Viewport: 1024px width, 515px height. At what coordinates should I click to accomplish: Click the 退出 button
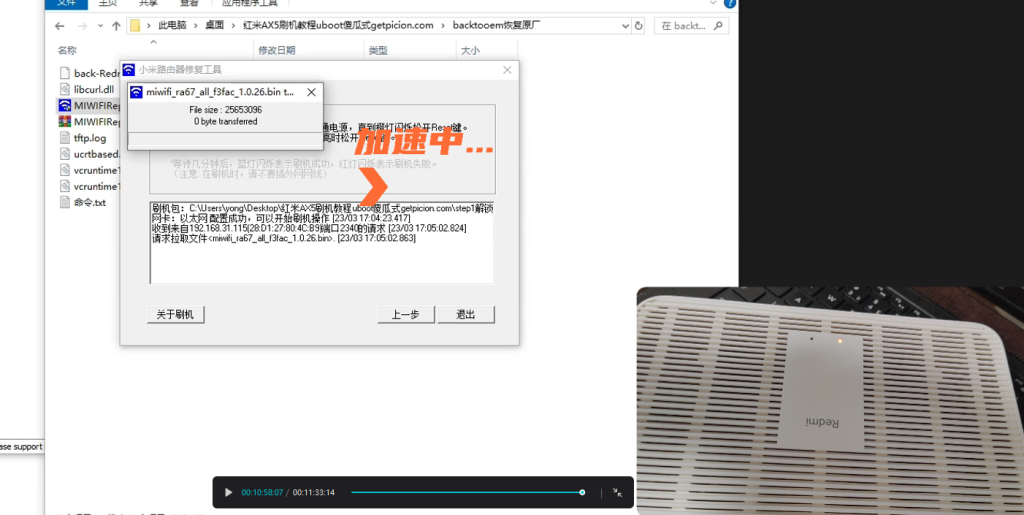pos(466,315)
